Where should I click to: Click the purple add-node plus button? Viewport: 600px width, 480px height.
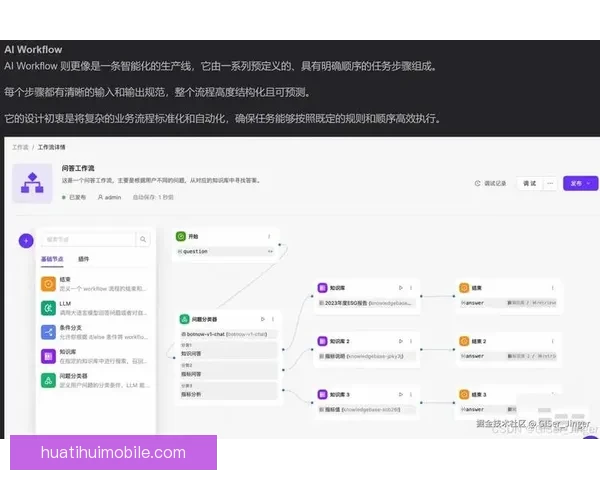tap(26, 241)
